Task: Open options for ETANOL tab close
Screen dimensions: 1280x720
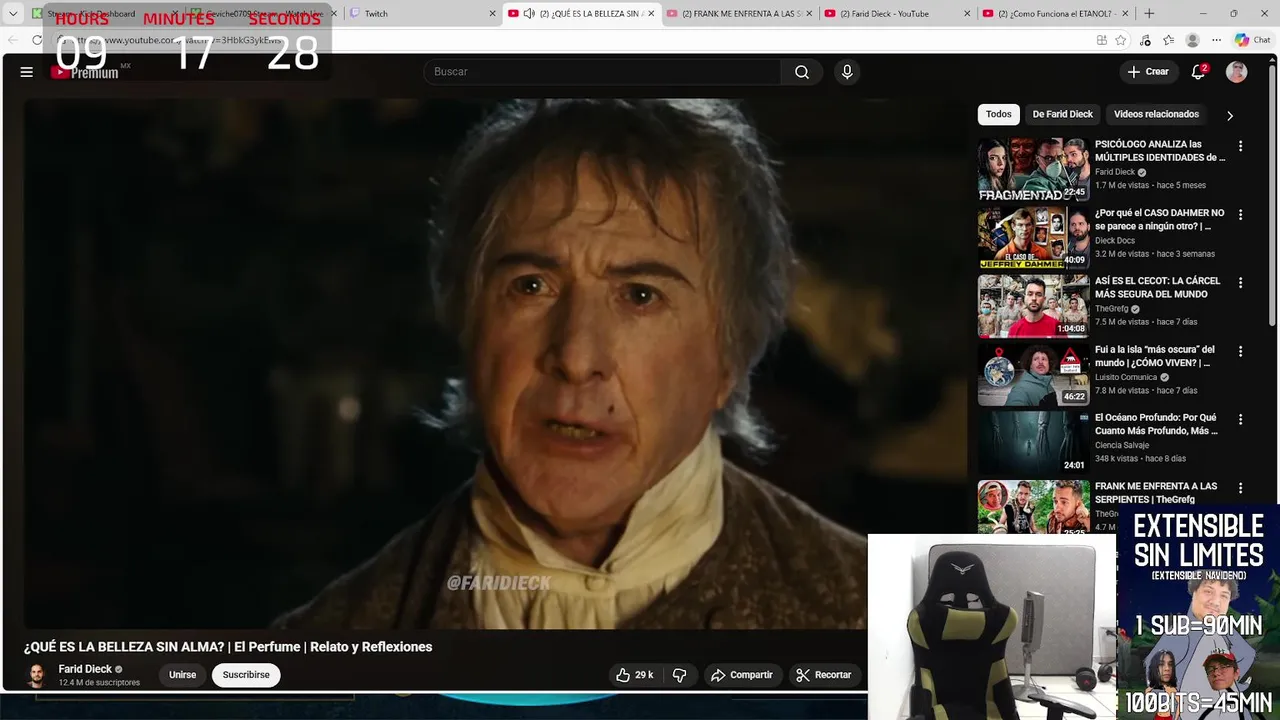Action: pyautogui.click(x=1125, y=13)
